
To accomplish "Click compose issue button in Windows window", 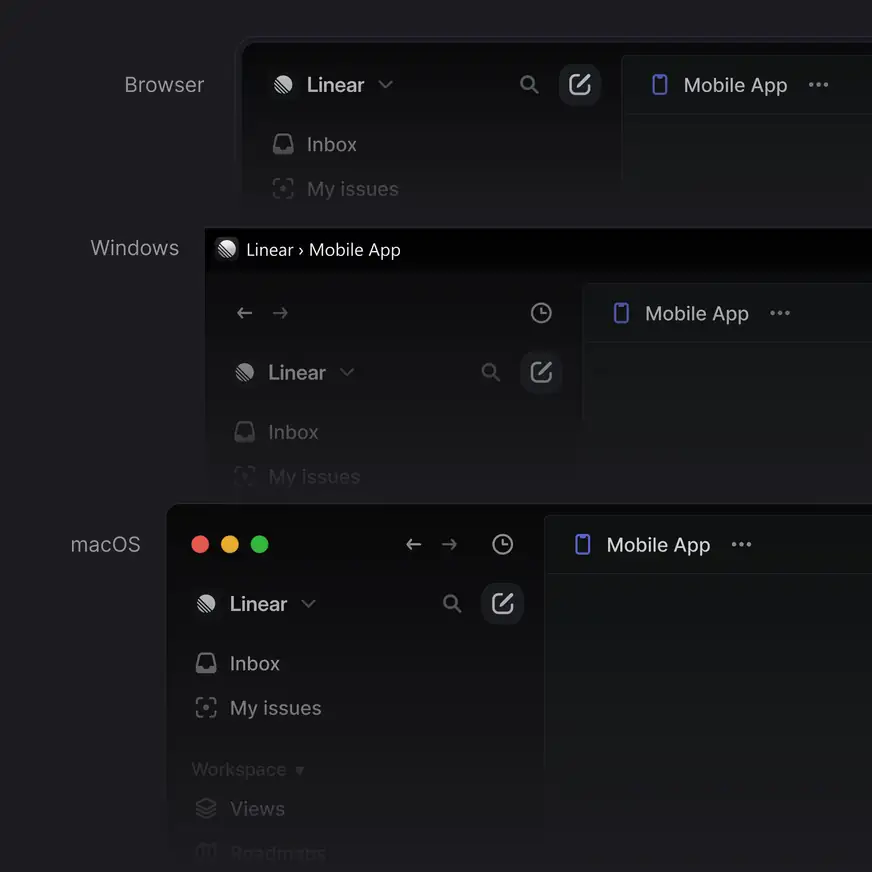I will [541, 372].
